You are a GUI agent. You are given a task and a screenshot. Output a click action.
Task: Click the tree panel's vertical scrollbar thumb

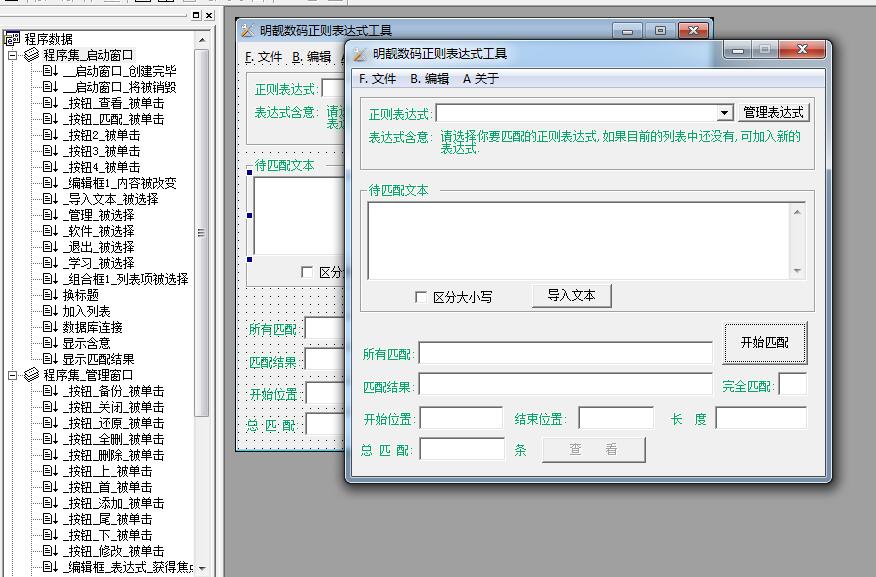(202, 232)
